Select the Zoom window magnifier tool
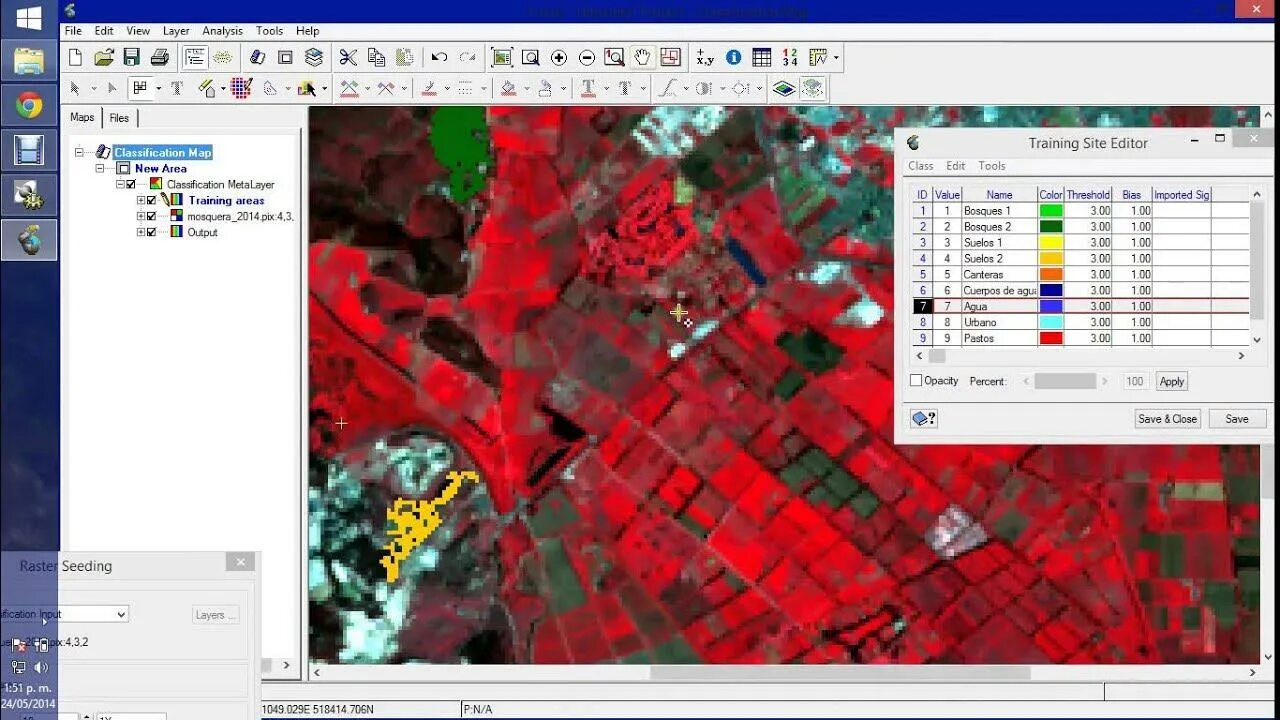 [x=530, y=58]
